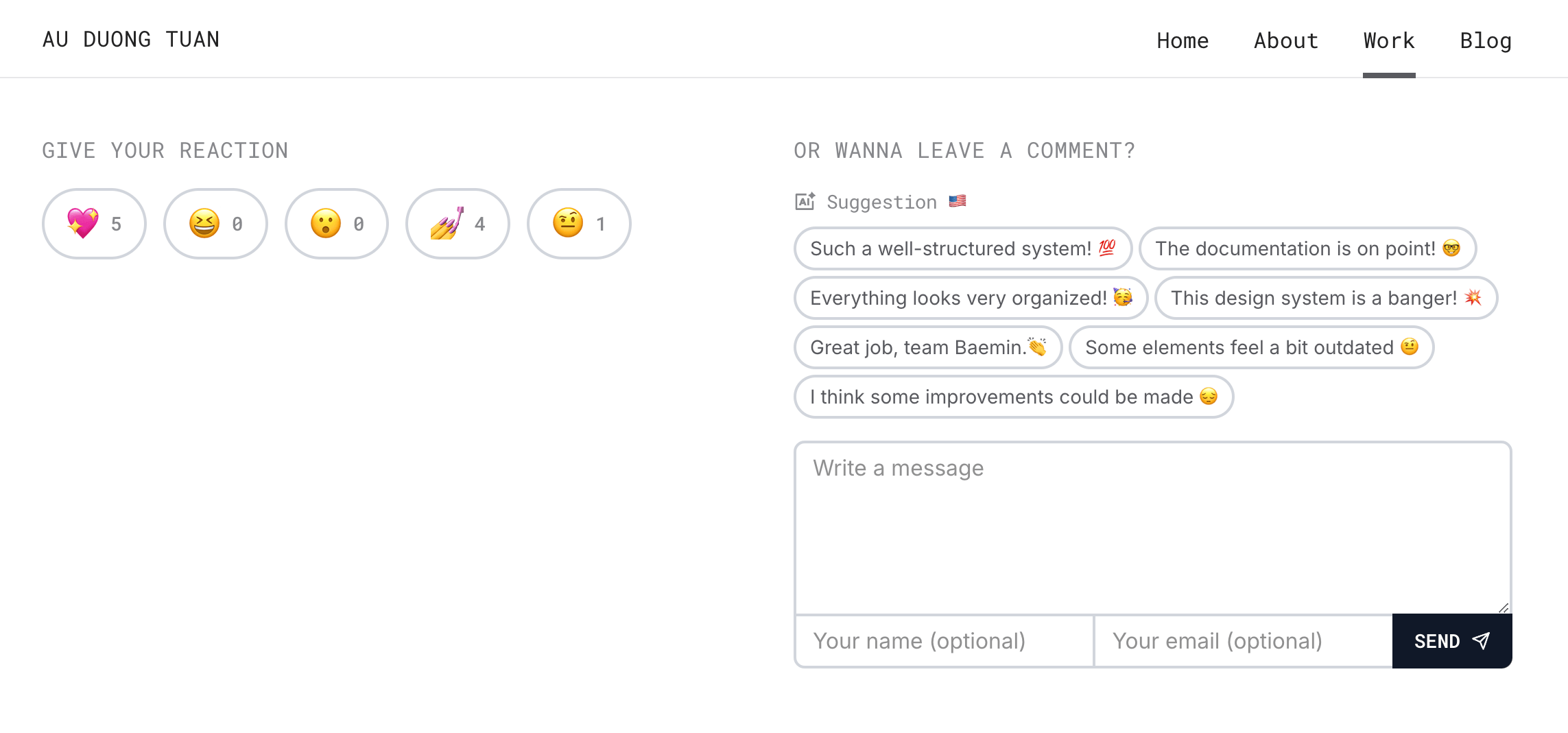React with the surprised face emoji
The width and height of the screenshot is (1568, 733).
[x=337, y=224]
